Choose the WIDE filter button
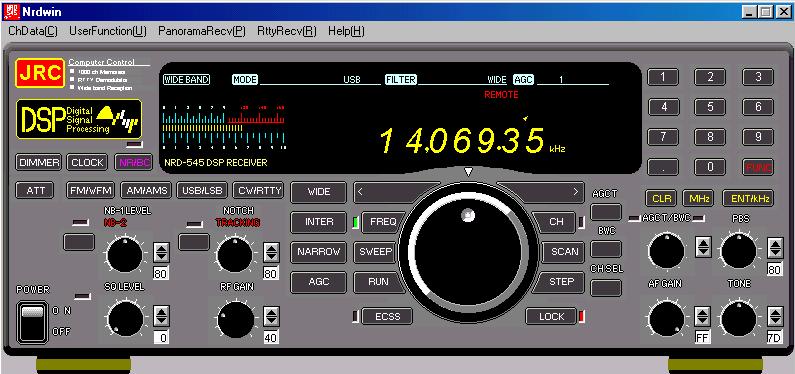Viewport: 795px width, 374px height. [319, 192]
